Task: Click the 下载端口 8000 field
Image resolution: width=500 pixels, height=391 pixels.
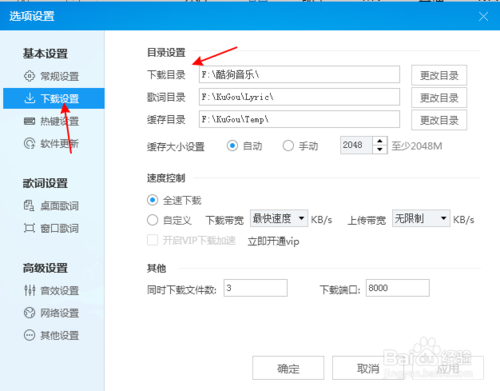Action: (397, 288)
